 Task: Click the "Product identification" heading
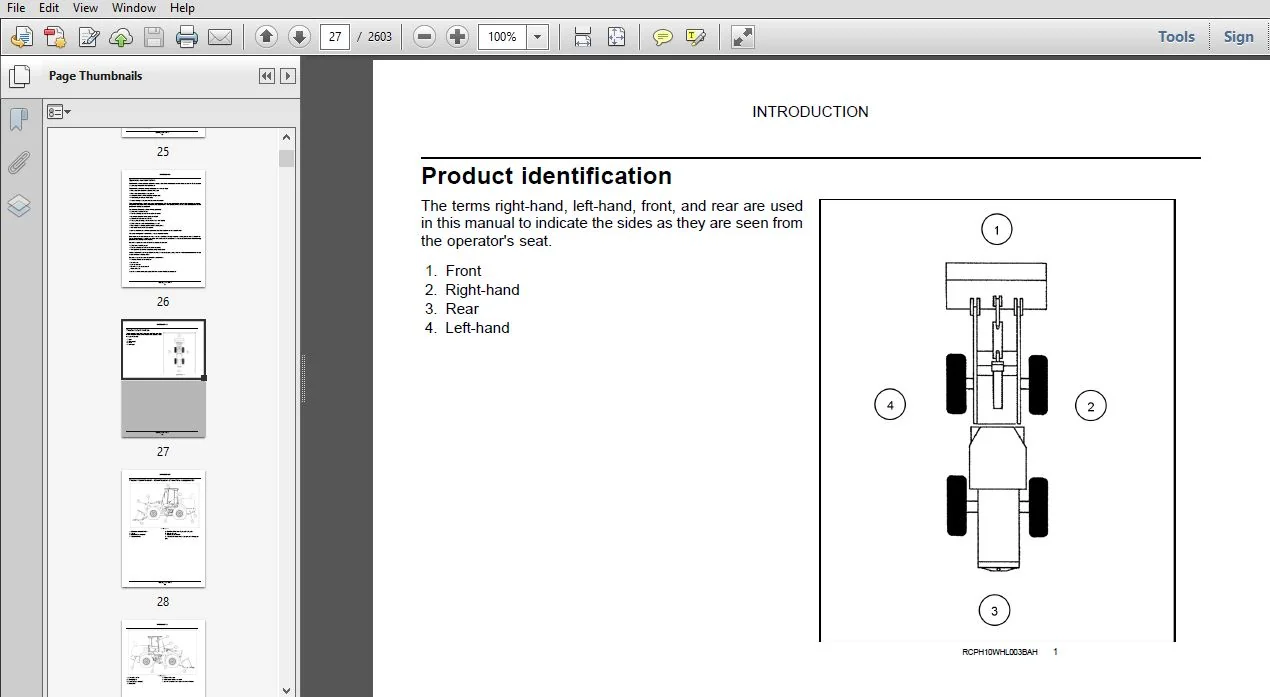(x=546, y=176)
